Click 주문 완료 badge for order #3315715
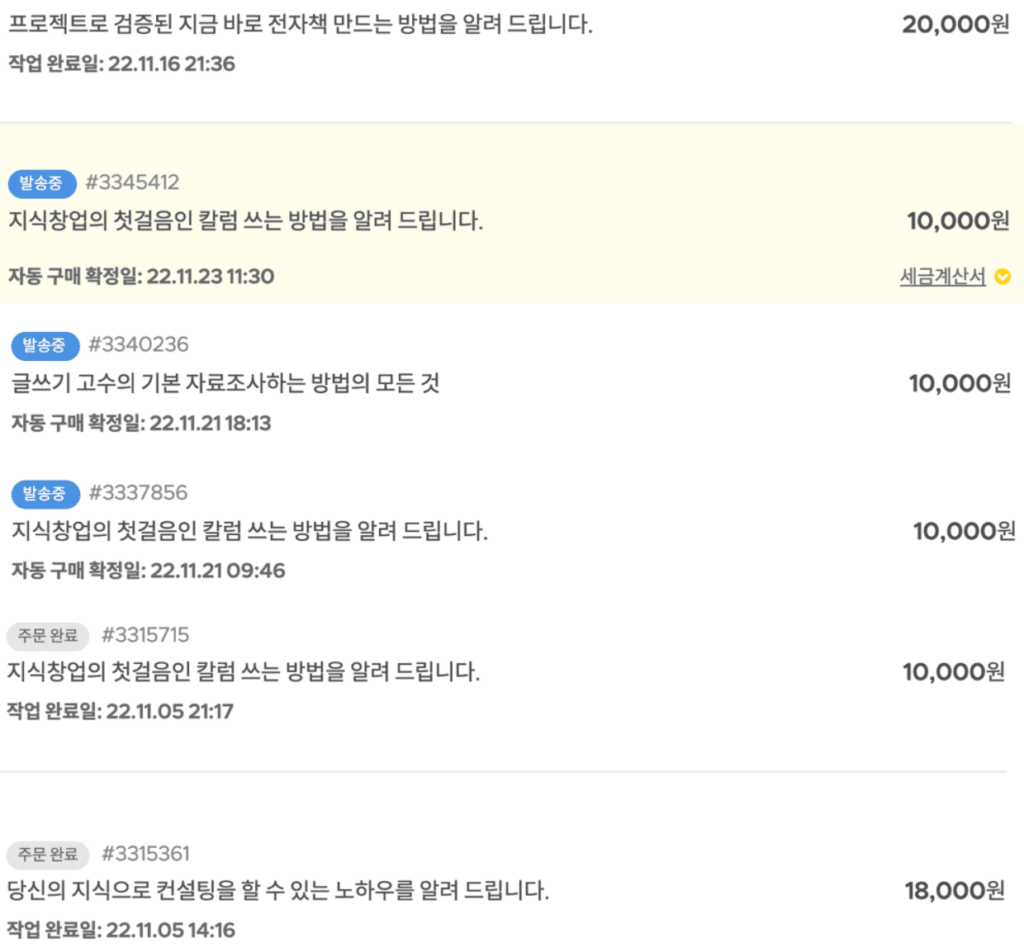The height and width of the screenshot is (948, 1024). pyautogui.click(x=48, y=636)
